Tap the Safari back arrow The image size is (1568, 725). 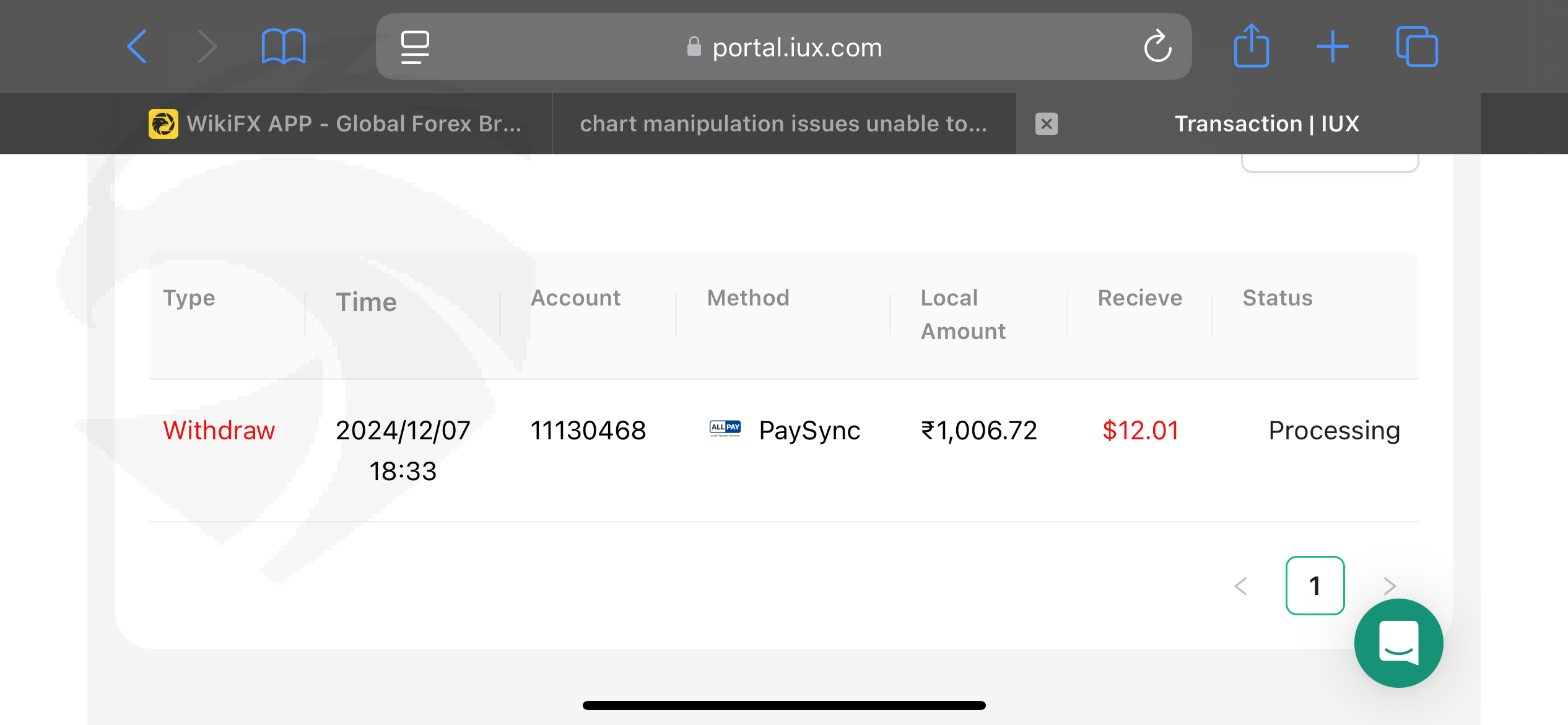[x=137, y=46]
